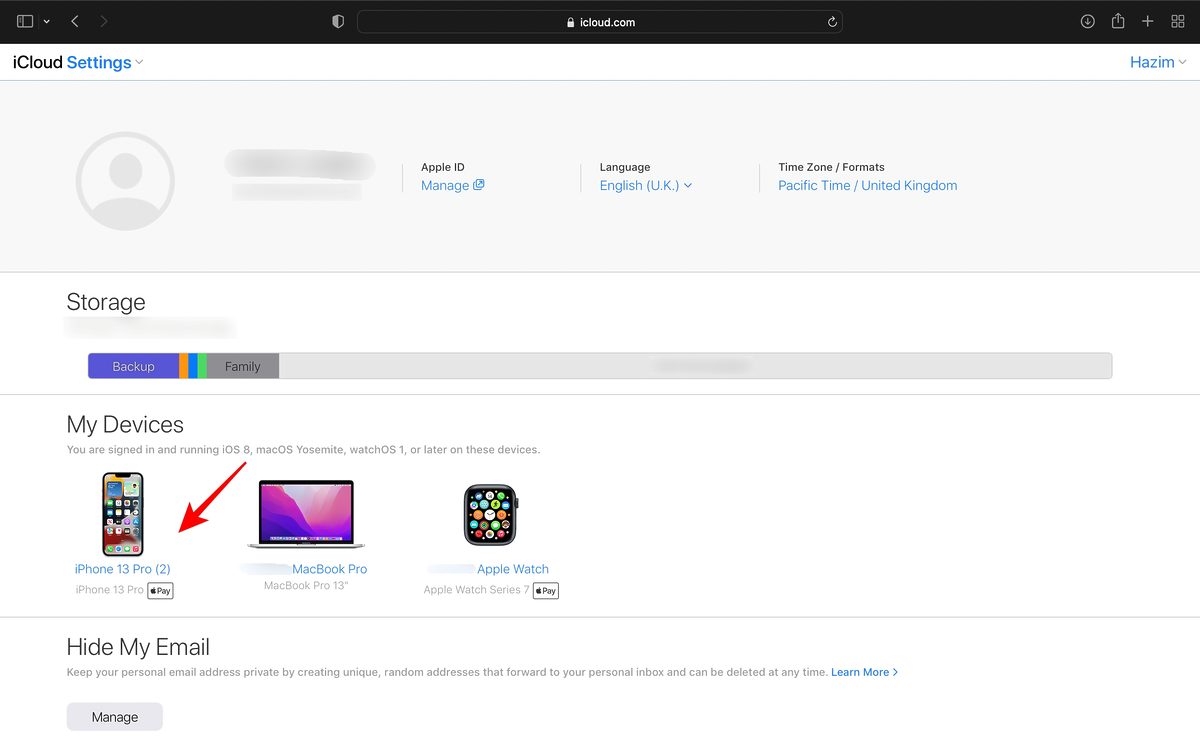
Task: Open the MacBook Pro device link
Action: pos(329,569)
